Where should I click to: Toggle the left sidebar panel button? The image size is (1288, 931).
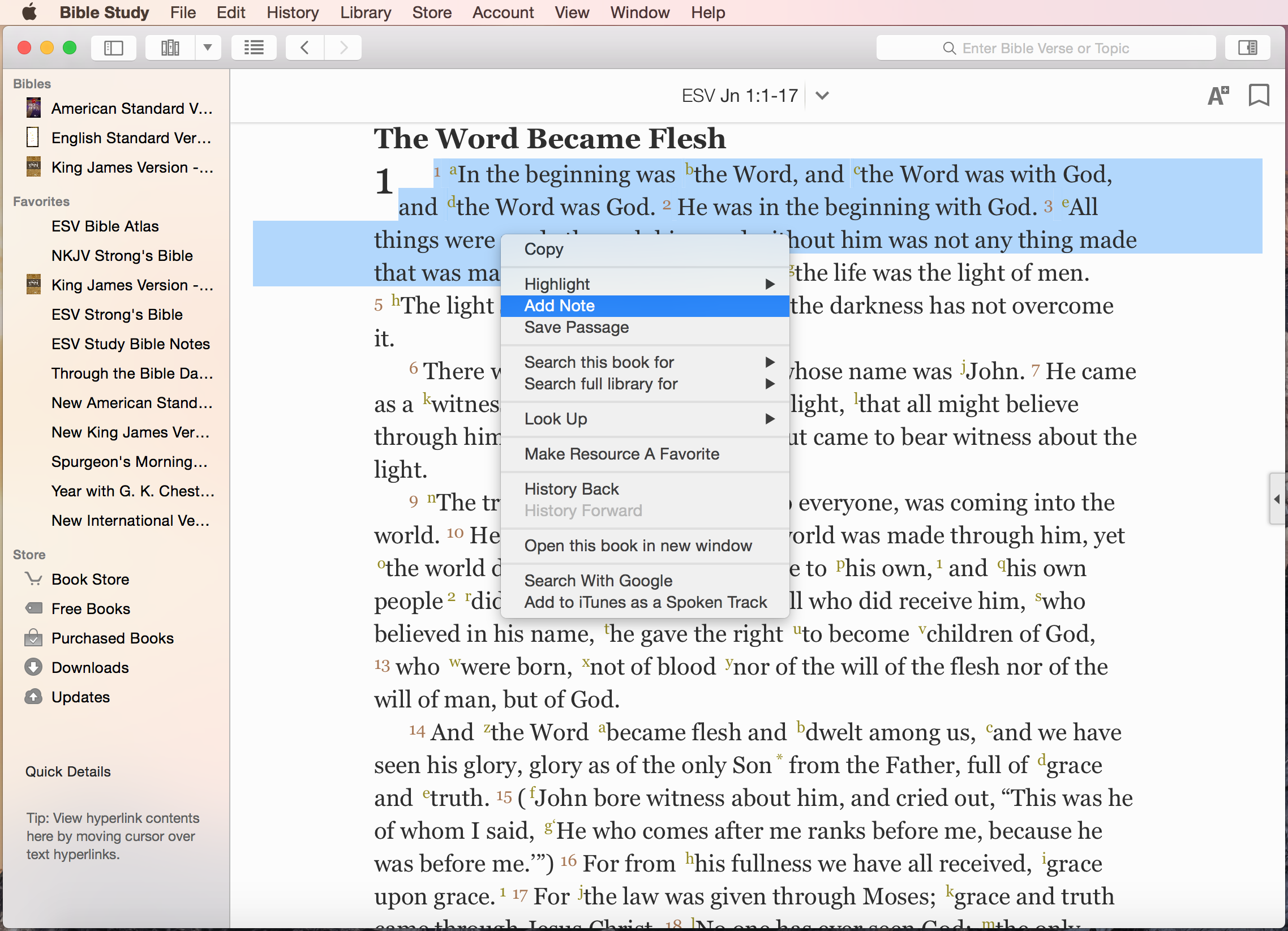pyautogui.click(x=114, y=48)
